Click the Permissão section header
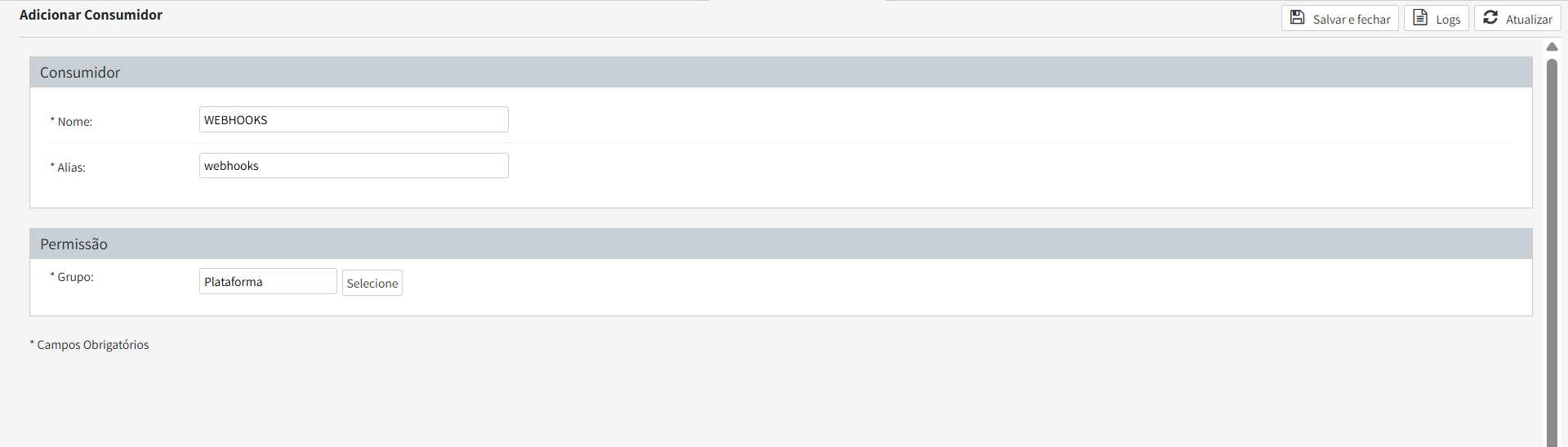 point(73,244)
